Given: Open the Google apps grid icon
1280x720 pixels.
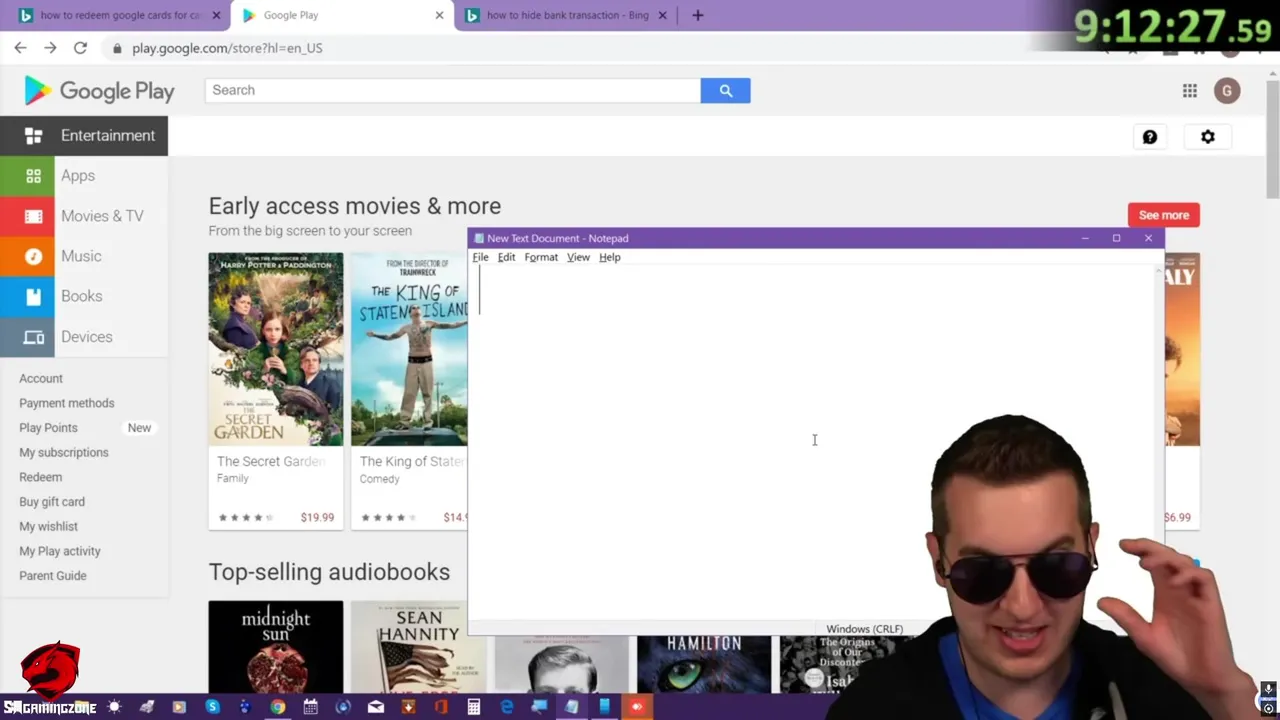Looking at the screenshot, I should (1190, 91).
